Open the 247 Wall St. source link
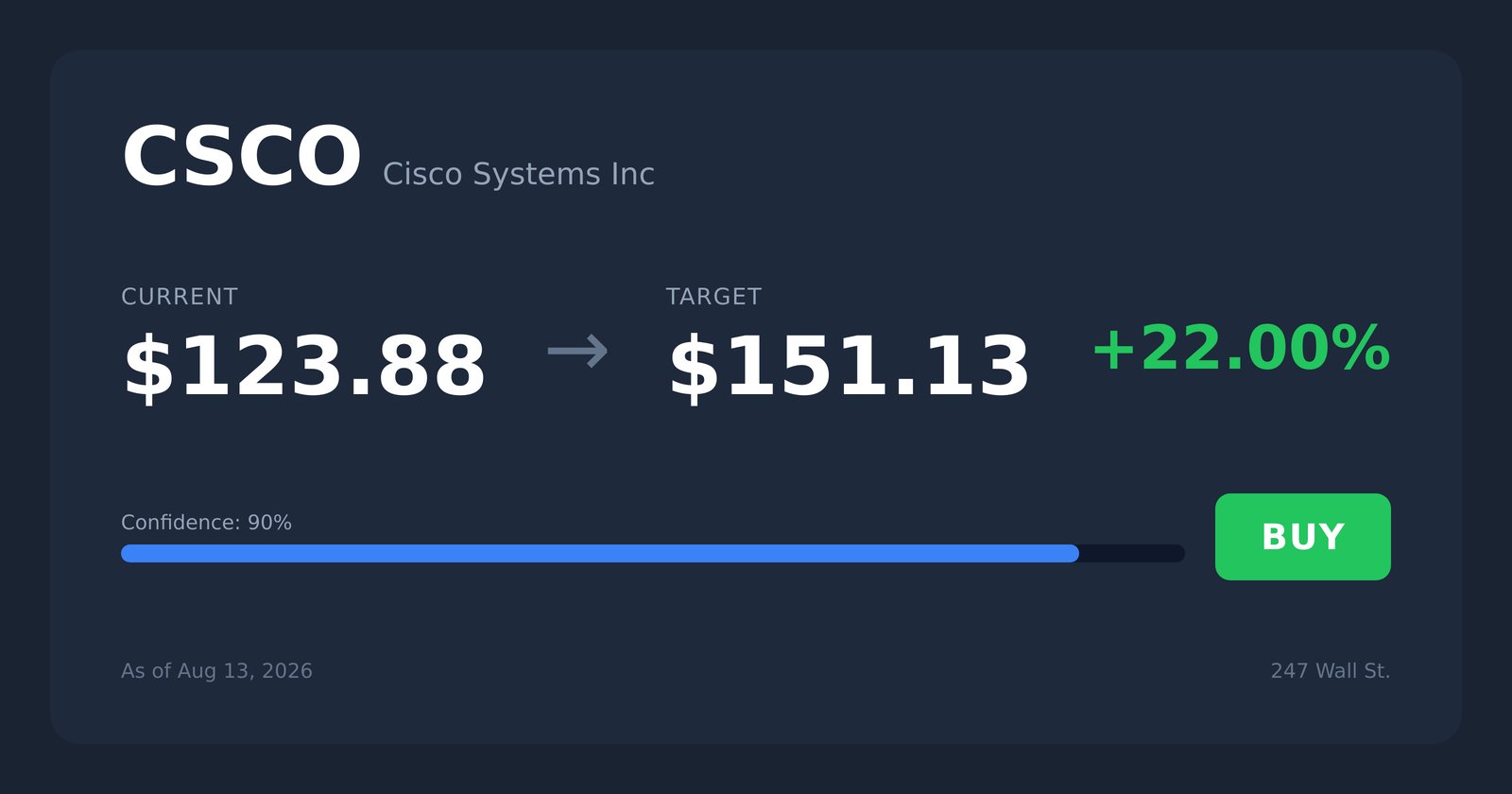Image resolution: width=1512 pixels, height=794 pixels. click(1330, 671)
